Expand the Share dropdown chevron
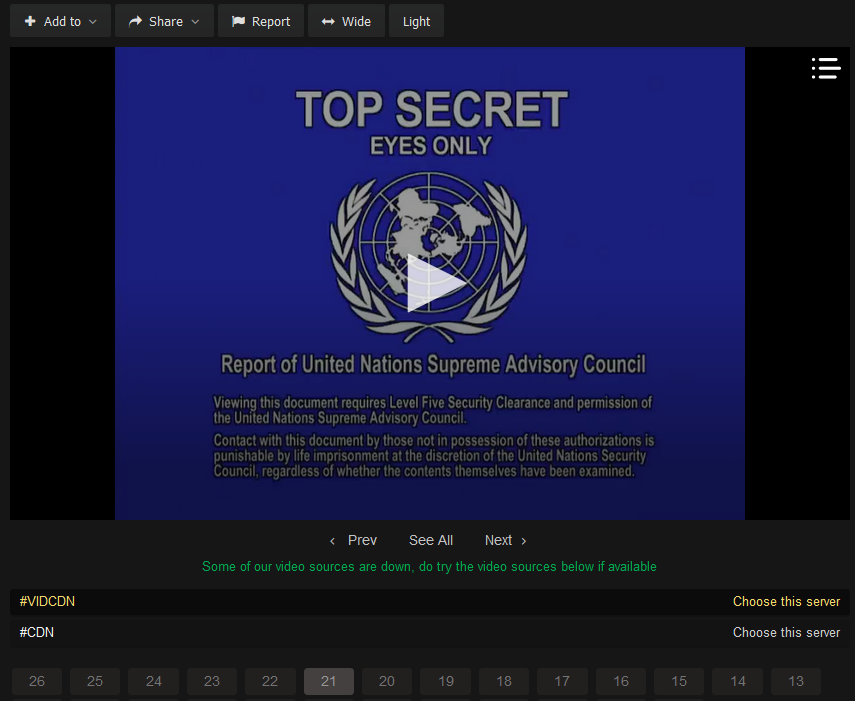 pos(195,22)
